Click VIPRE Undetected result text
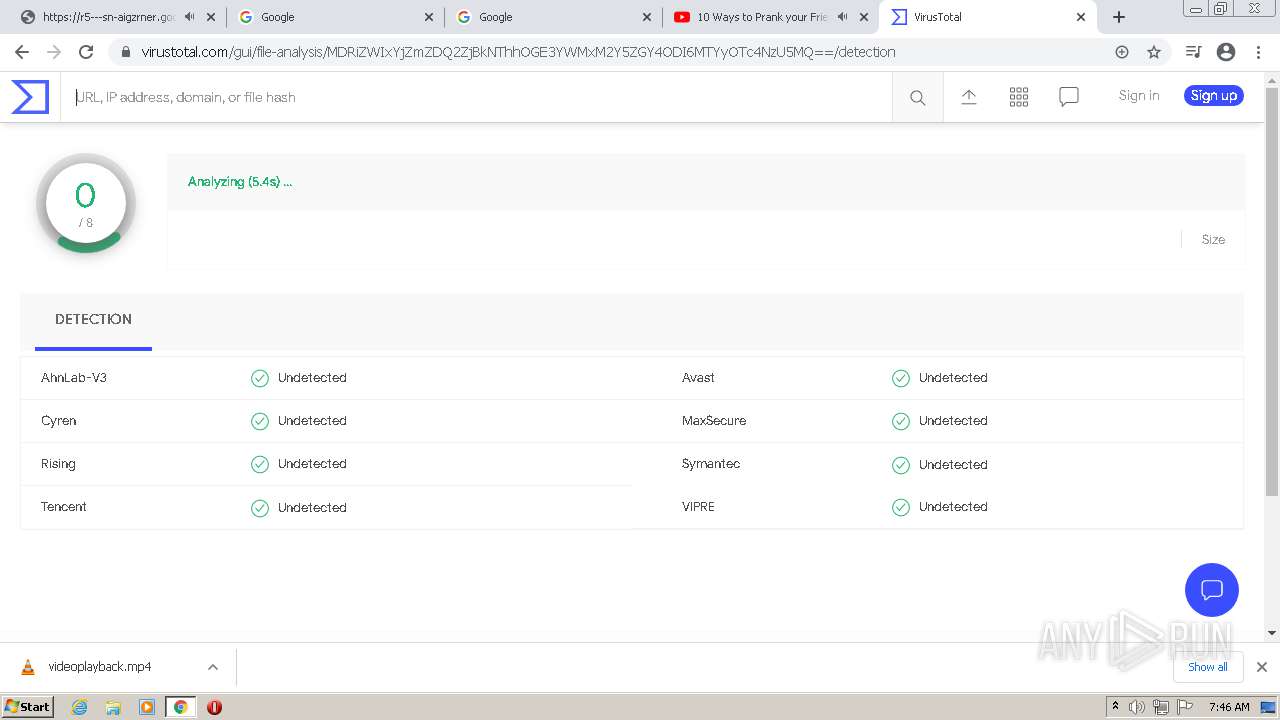This screenshot has width=1280, height=720. pyautogui.click(x=953, y=507)
